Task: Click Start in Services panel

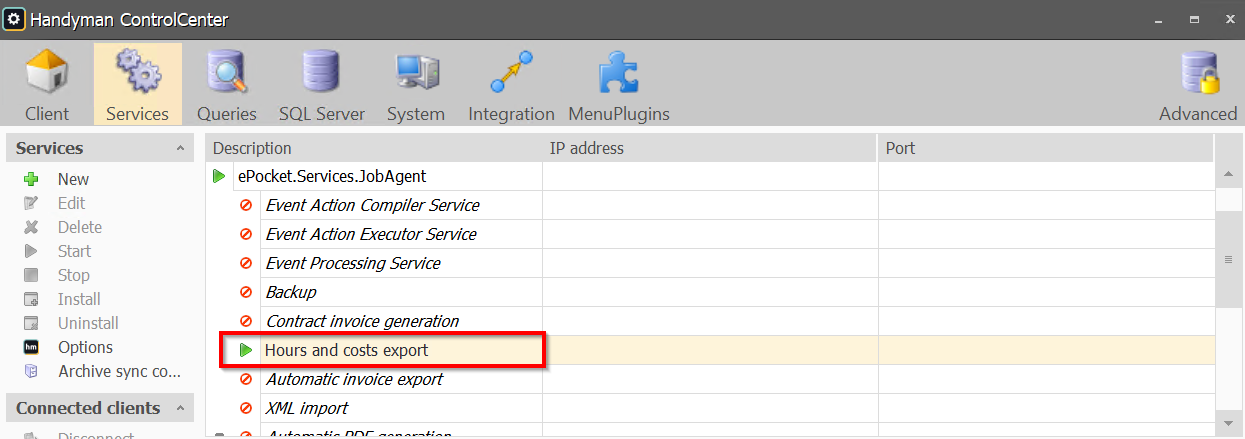Action: coord(74,251)
